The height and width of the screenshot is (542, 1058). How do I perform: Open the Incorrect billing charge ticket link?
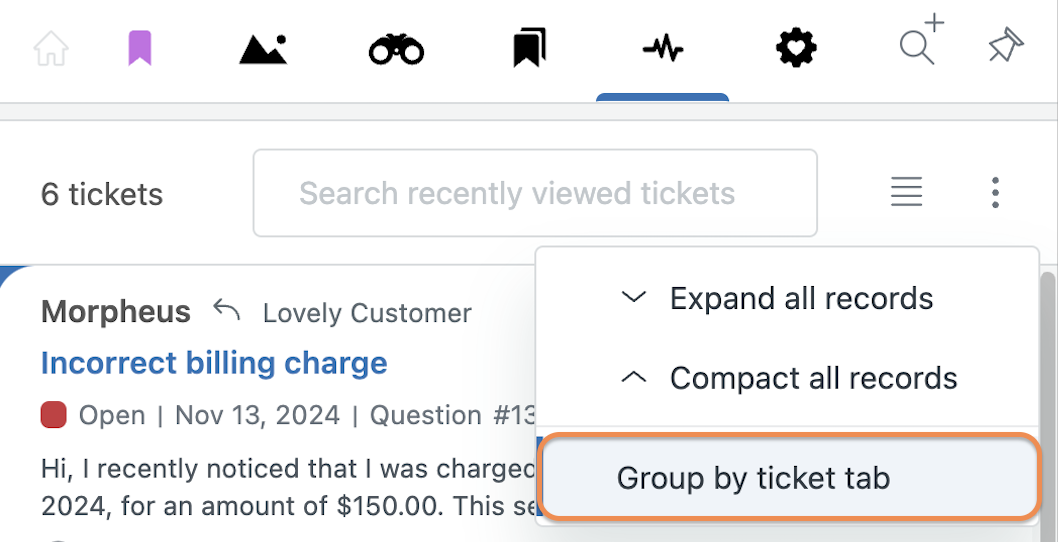[214, 363]
